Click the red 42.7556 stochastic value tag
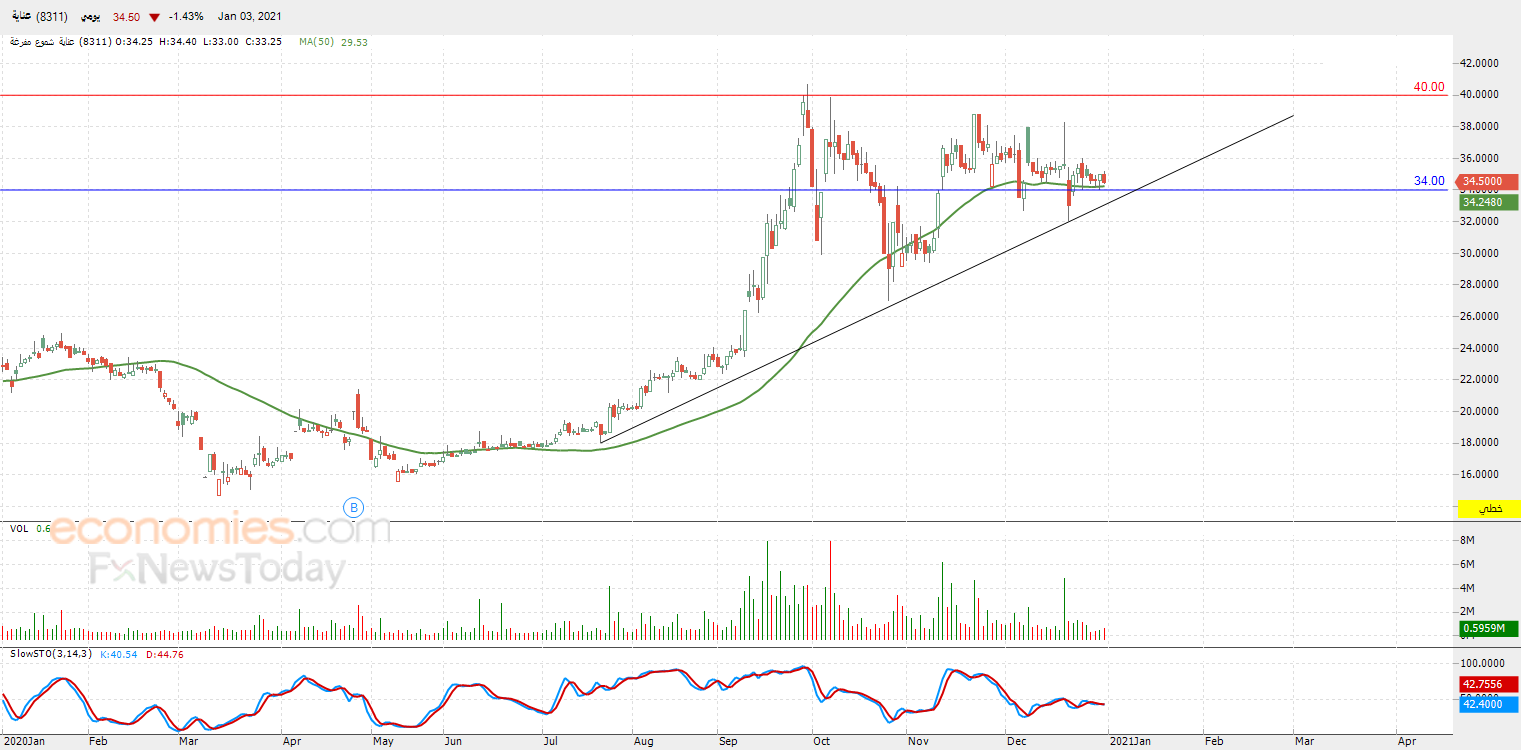The height and width of the screenshot is (750, 1521). click(x=1488, y=685)
